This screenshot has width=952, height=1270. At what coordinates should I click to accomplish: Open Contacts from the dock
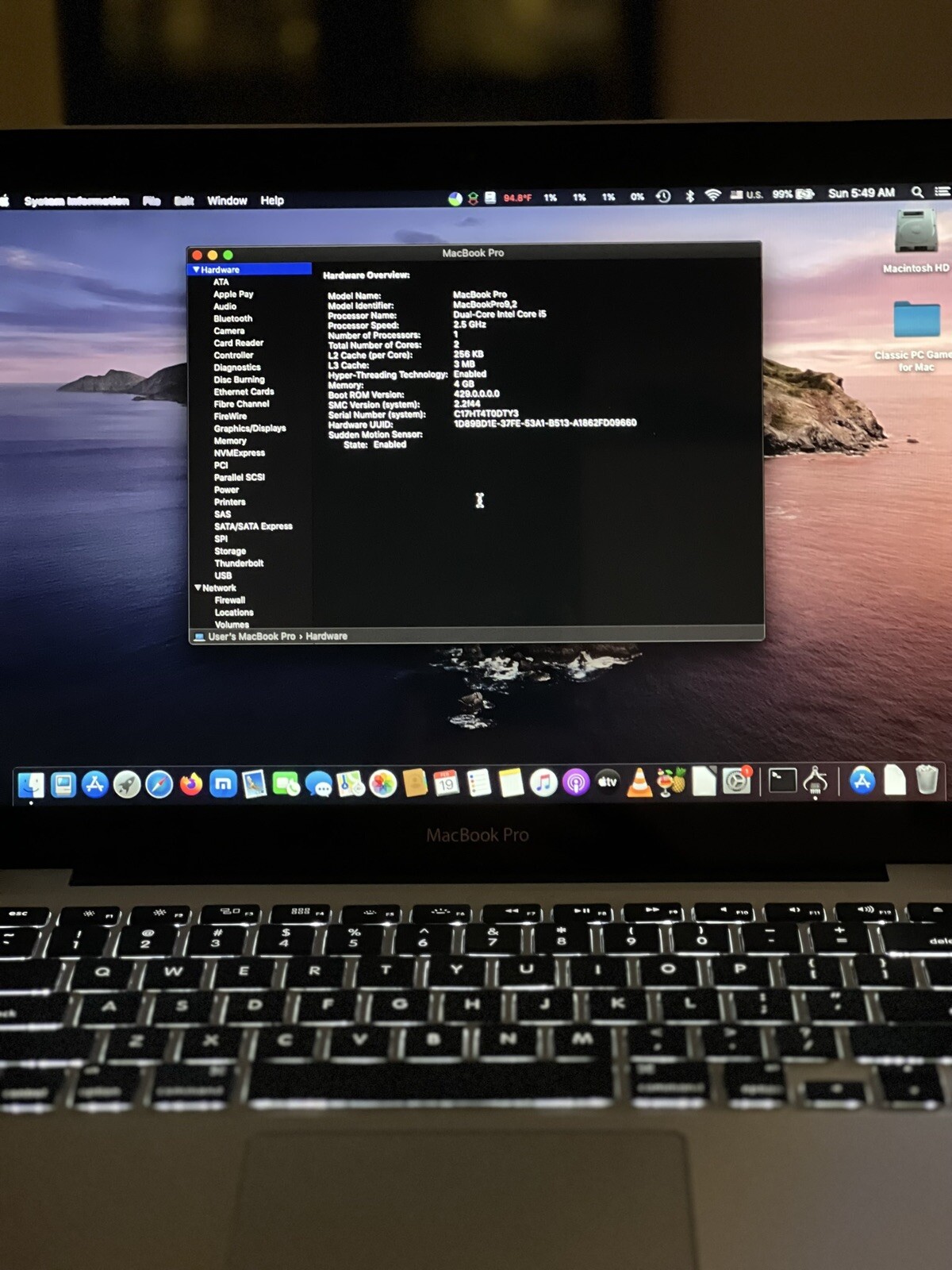coord(415,783)
